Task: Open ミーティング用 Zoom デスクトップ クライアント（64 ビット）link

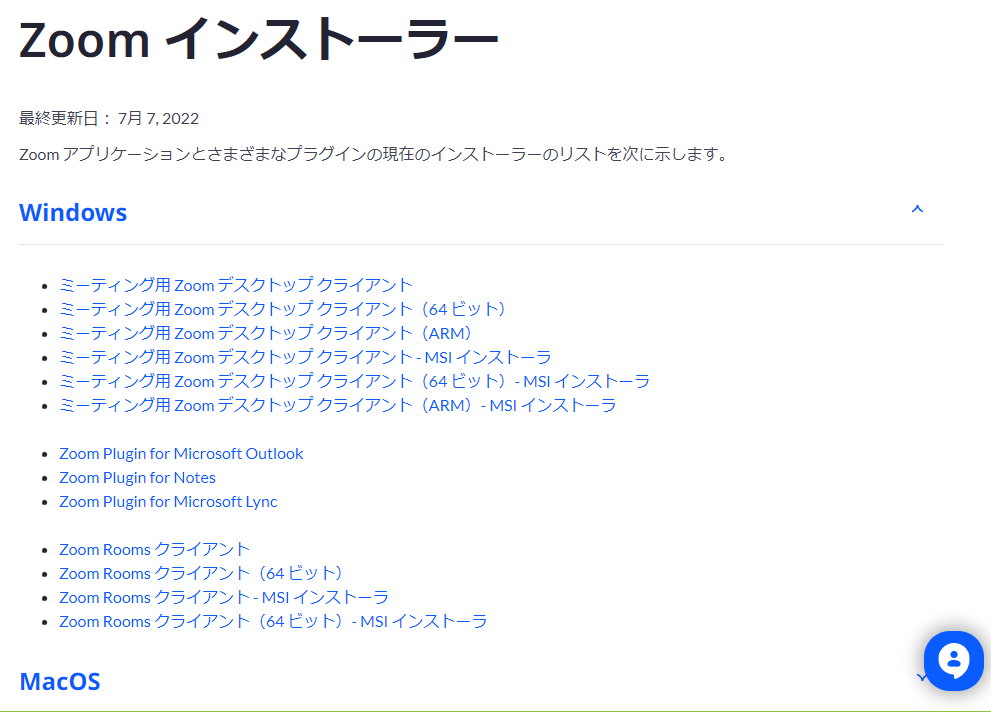Action: pos(282,309)
